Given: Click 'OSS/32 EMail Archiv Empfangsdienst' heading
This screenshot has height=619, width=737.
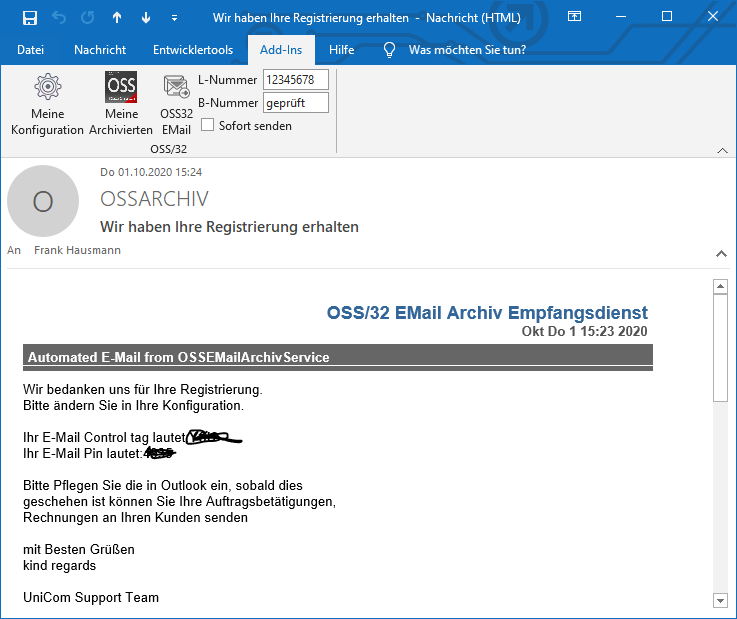Looking at the screenshot, I should (487, 313).
